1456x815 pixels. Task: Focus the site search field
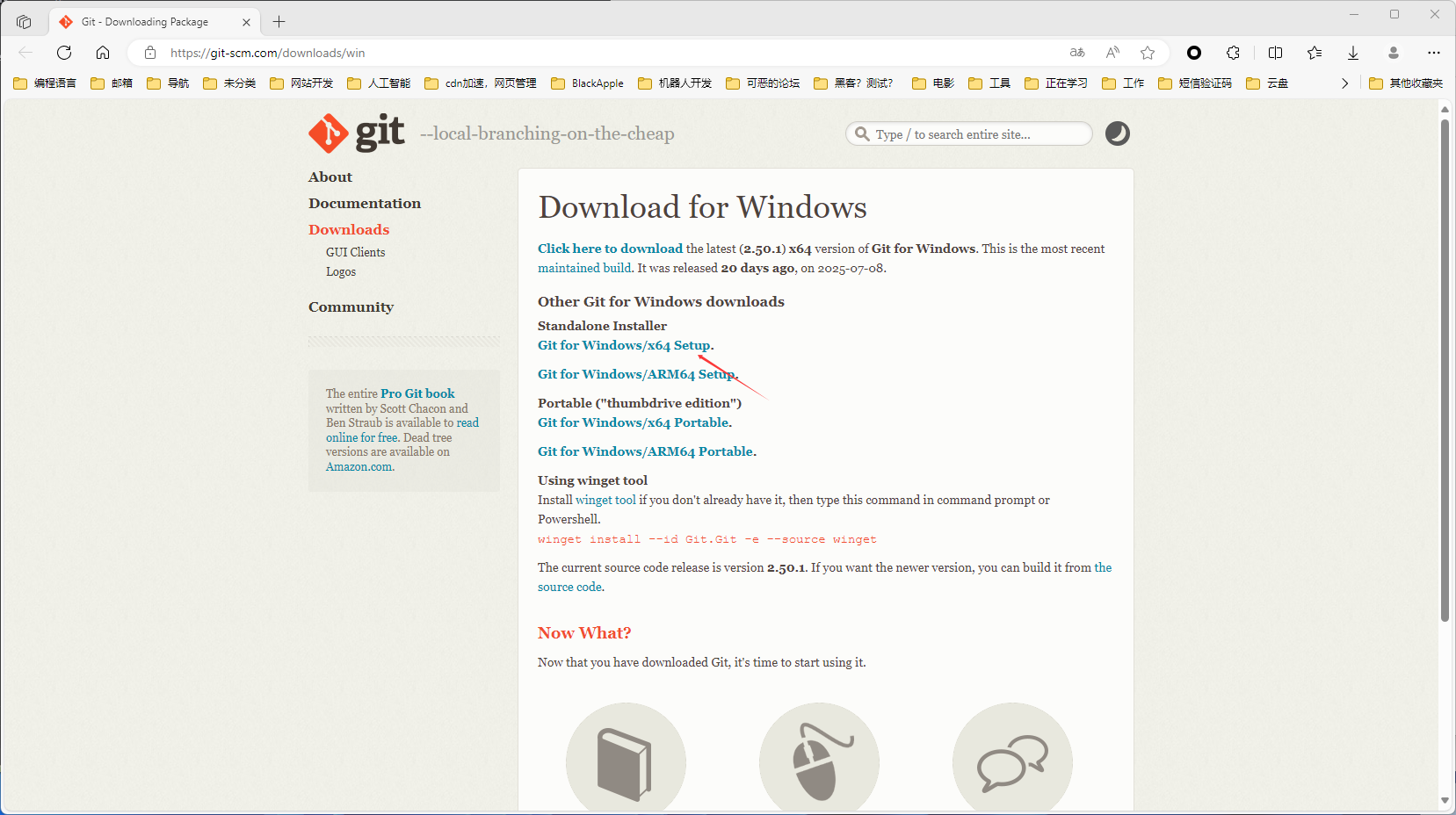pyautogui.click(x=969, y=134)
